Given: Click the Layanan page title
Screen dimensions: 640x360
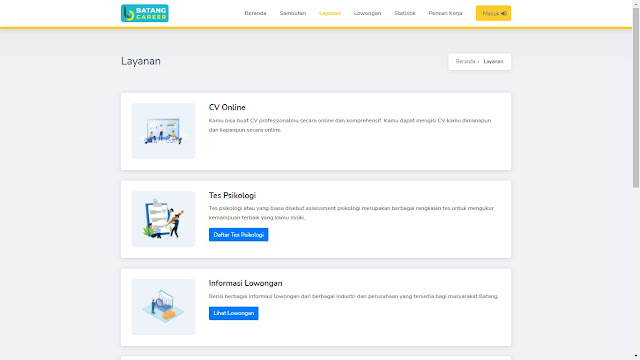Looking at the screenshot, I should pos(141,61).
